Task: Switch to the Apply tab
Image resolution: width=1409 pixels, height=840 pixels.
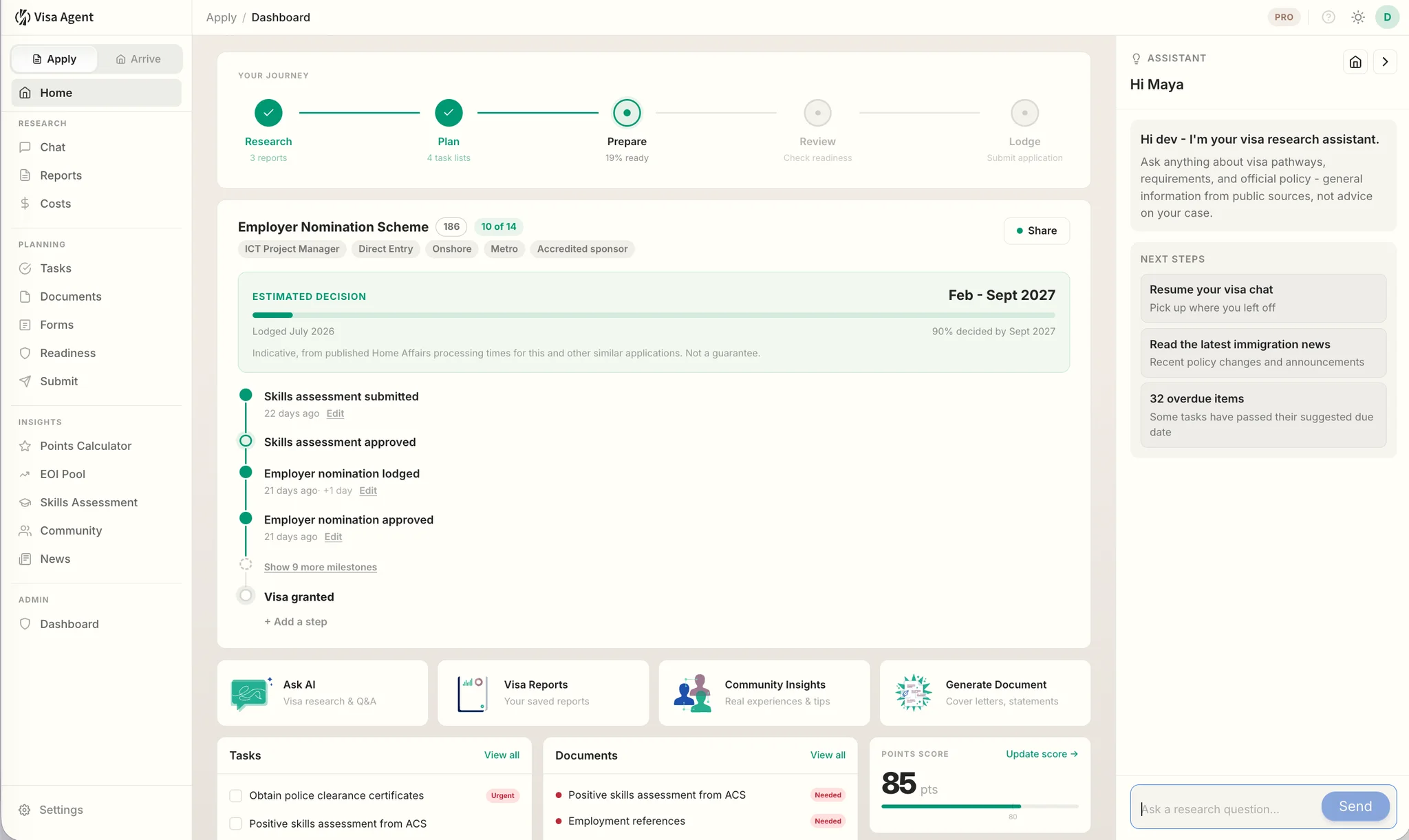Action: (54, 59)
